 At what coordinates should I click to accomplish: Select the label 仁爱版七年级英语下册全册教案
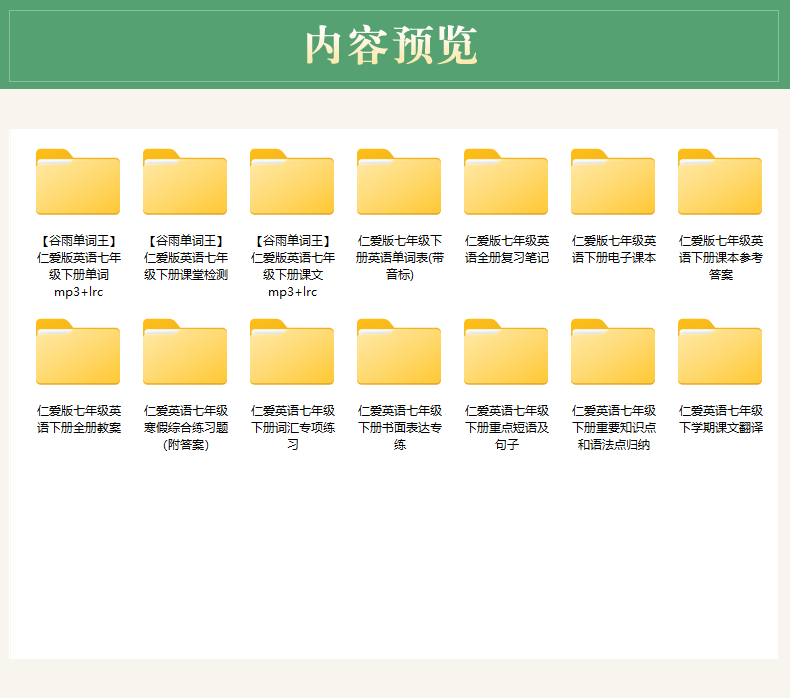coord(79,419)
